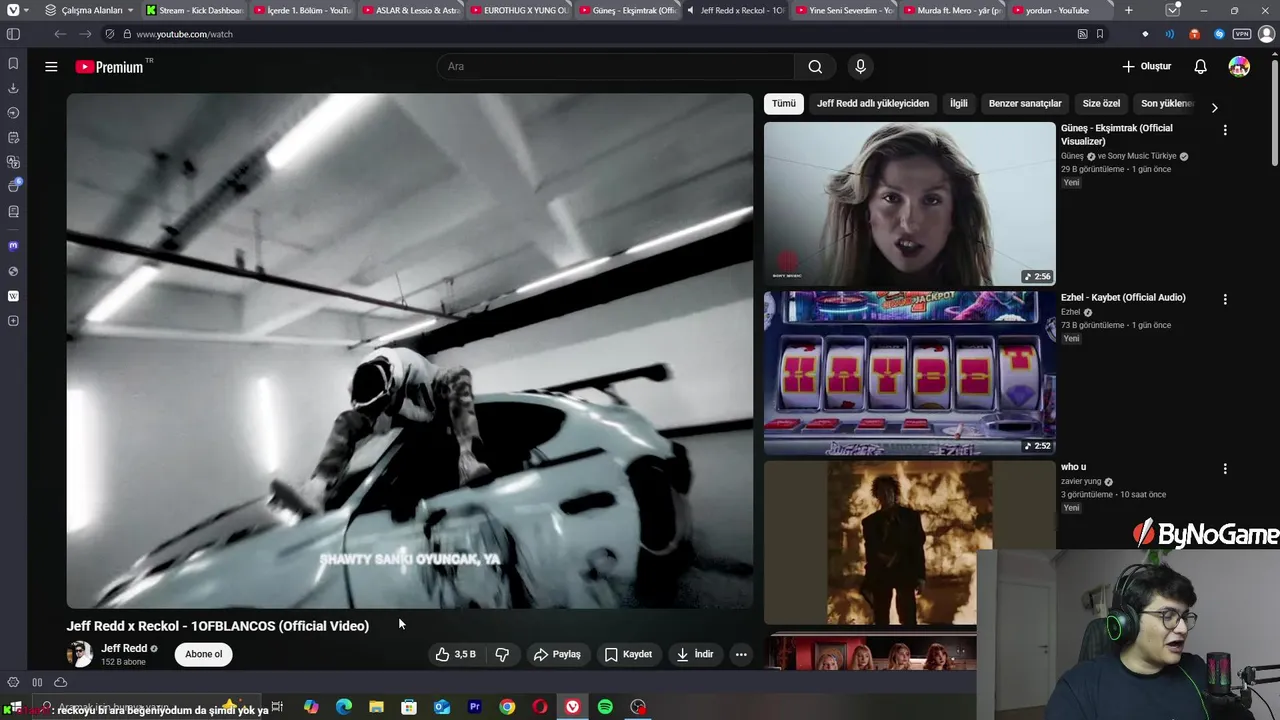Toggle the Vivaldi side panel button
Screen dimensions: 1280x720
point(13,34)
